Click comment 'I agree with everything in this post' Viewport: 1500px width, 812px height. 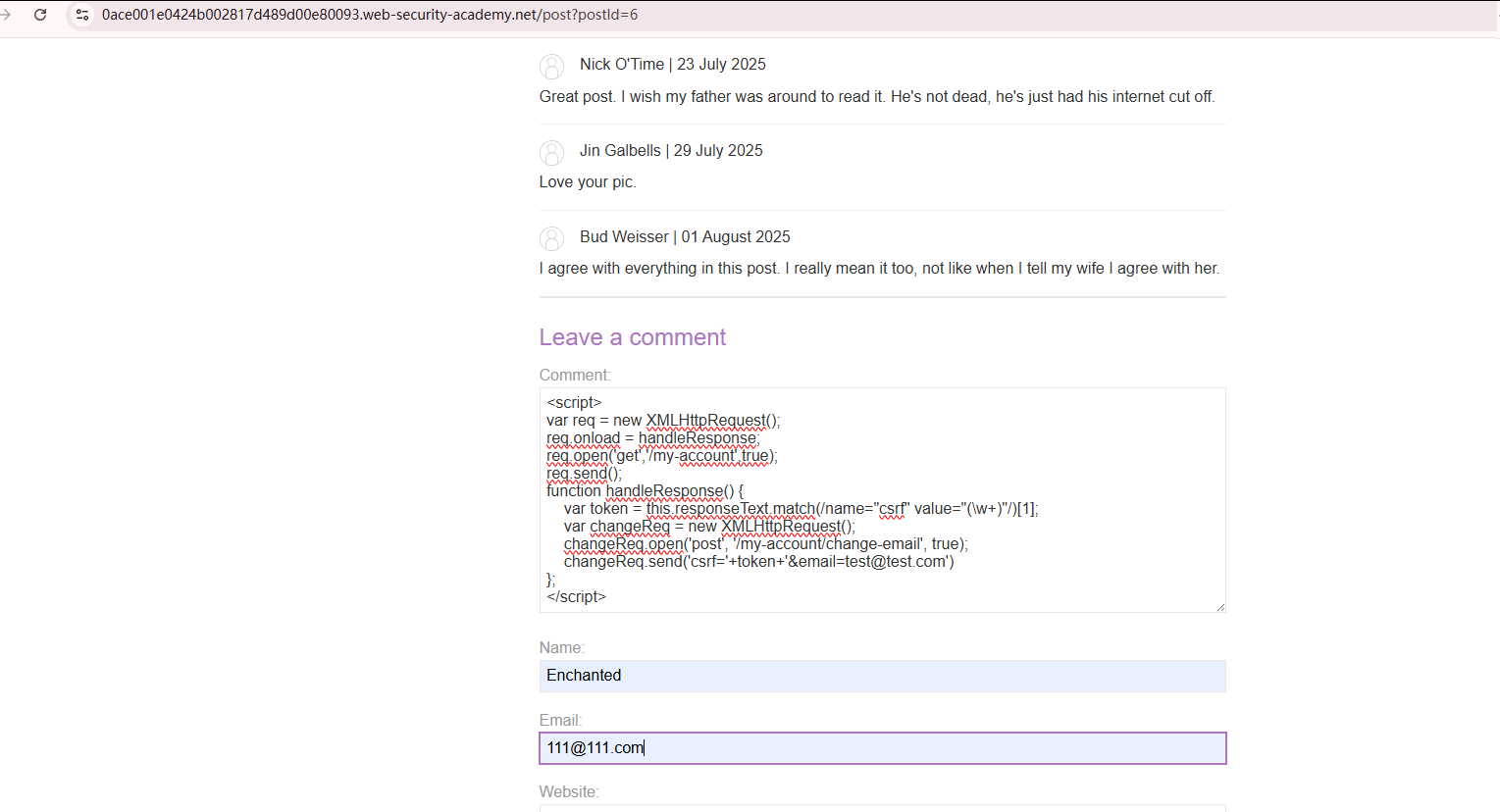[880, 268]
